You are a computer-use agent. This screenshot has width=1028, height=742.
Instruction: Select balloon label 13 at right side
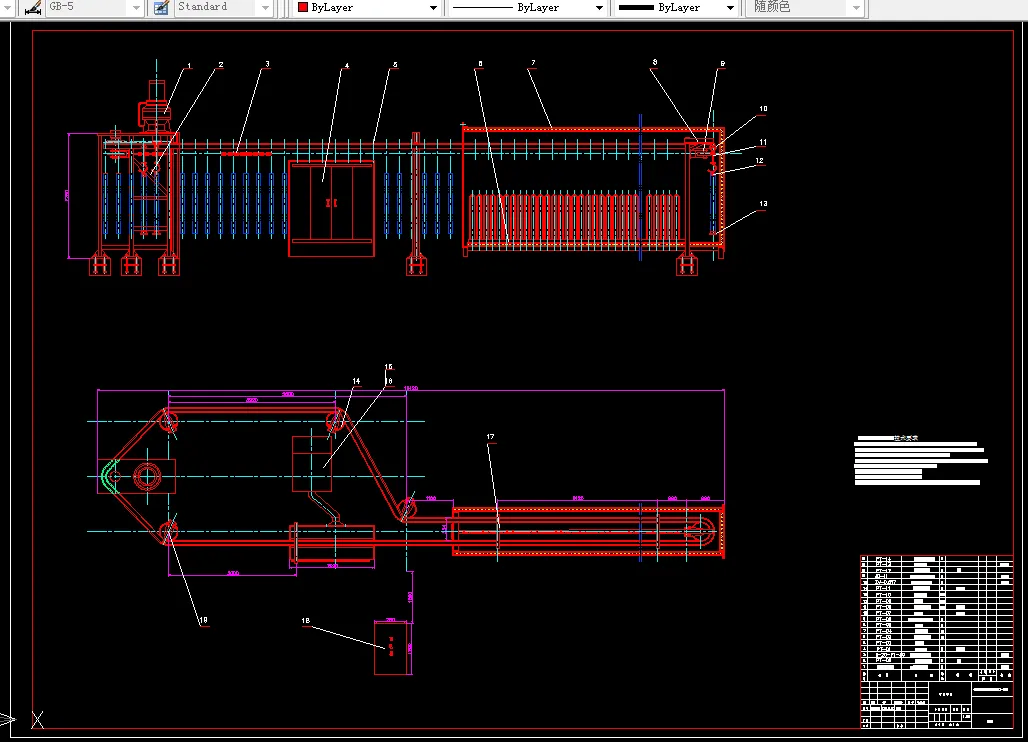point(763,203)
